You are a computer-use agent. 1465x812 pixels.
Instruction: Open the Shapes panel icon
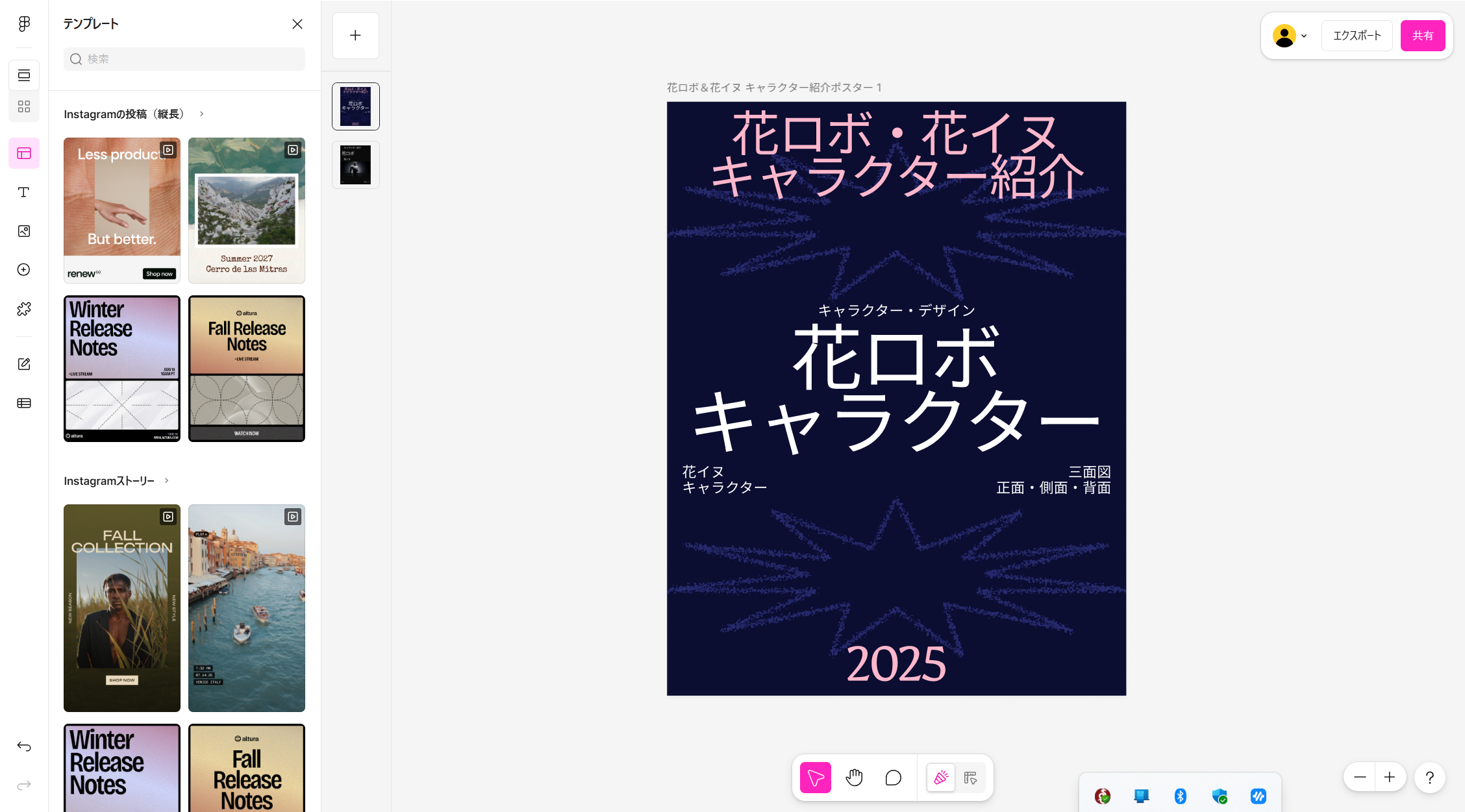coord(24,269)
